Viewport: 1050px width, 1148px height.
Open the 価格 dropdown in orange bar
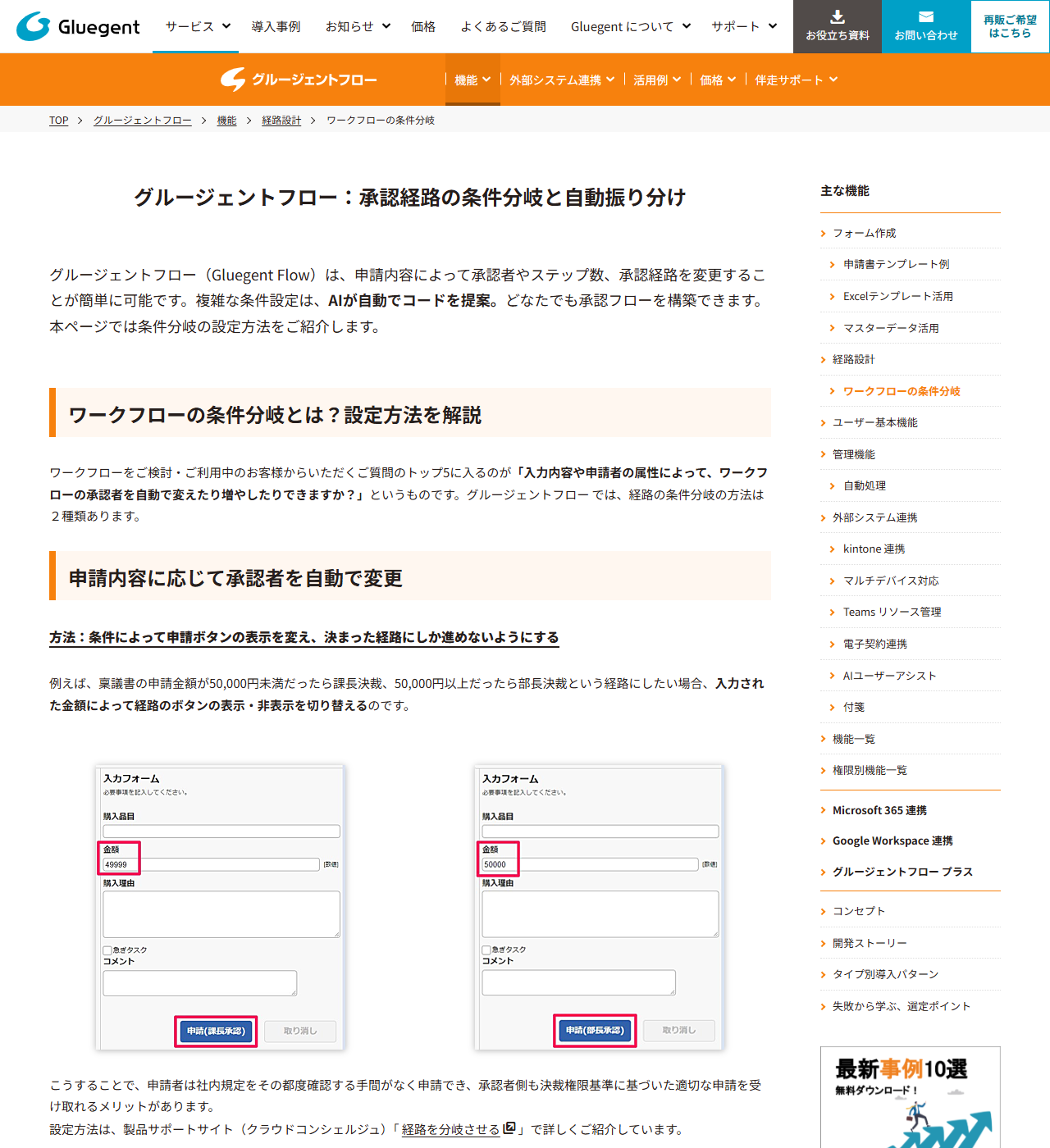coord(718,80)
